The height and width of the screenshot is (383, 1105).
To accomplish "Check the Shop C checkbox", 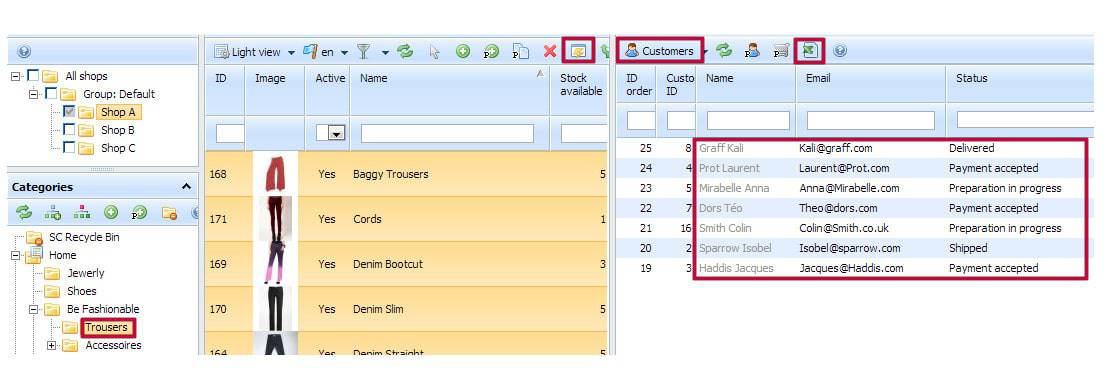I will coord(68,147).
